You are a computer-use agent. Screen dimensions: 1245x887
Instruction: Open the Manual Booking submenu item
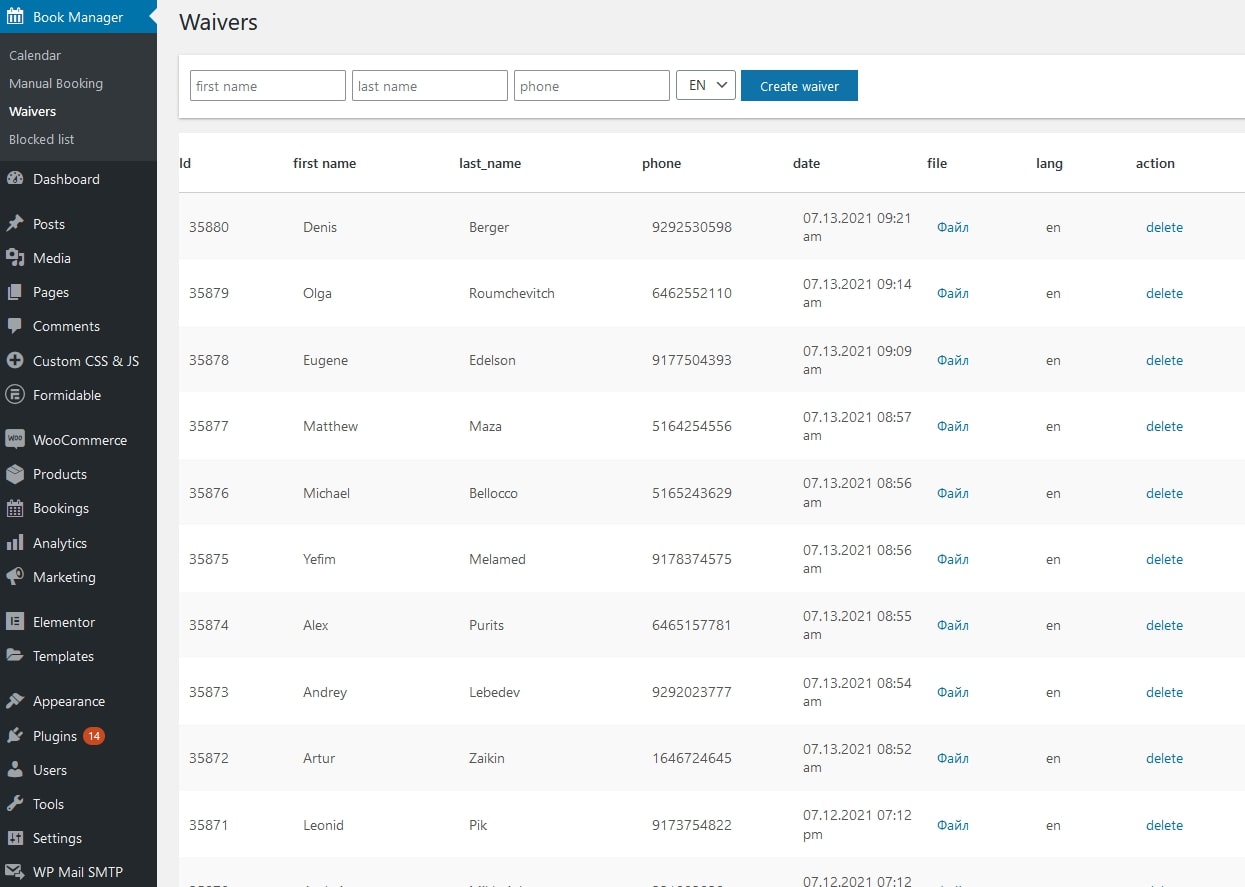[x=56, y=83]
